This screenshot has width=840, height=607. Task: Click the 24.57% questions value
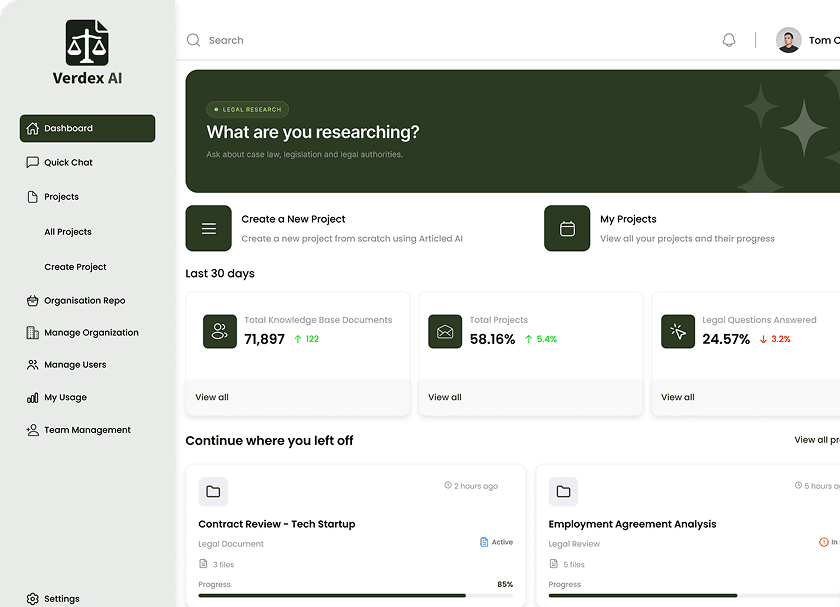[x=726, y=339]
